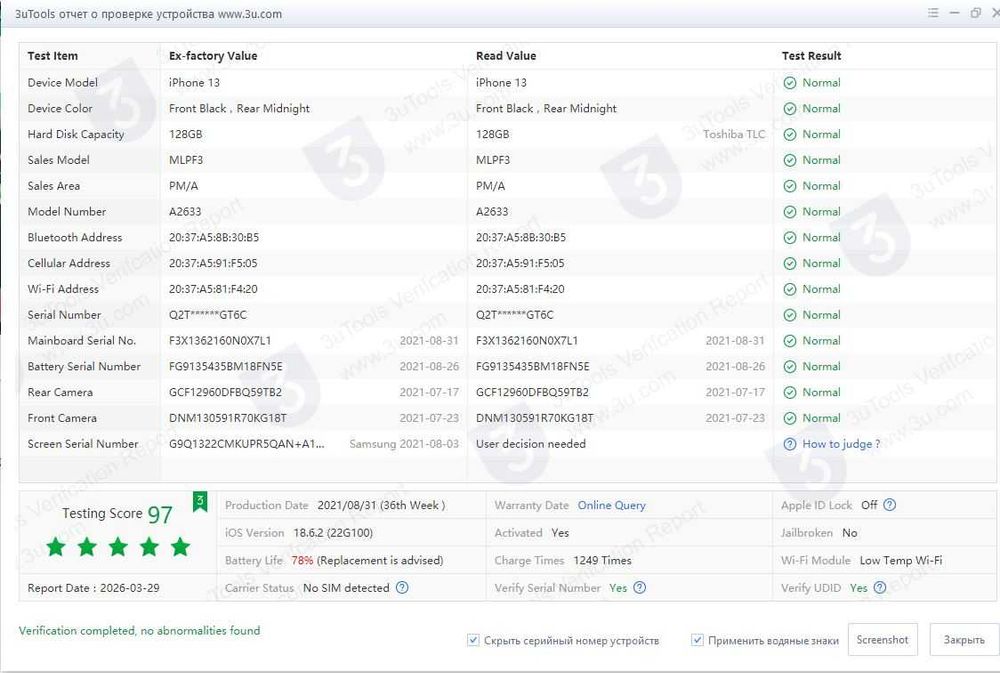Select the 'User decision needed' cell
Viewport: 1000px width, 673px height.
click(x=531, y=444)
